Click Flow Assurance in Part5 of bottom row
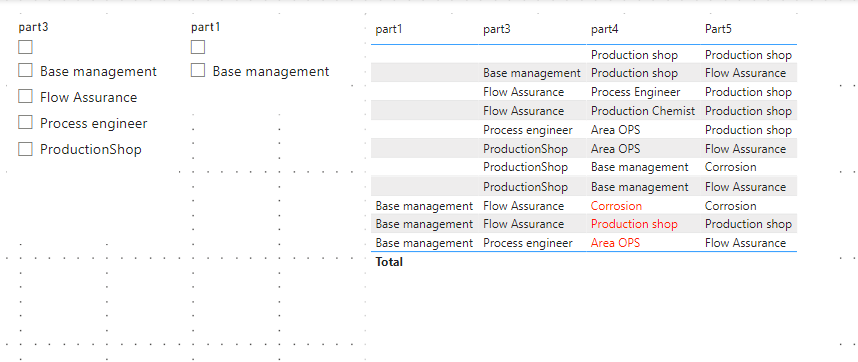858x362 pixels. [x=745, y=243]
